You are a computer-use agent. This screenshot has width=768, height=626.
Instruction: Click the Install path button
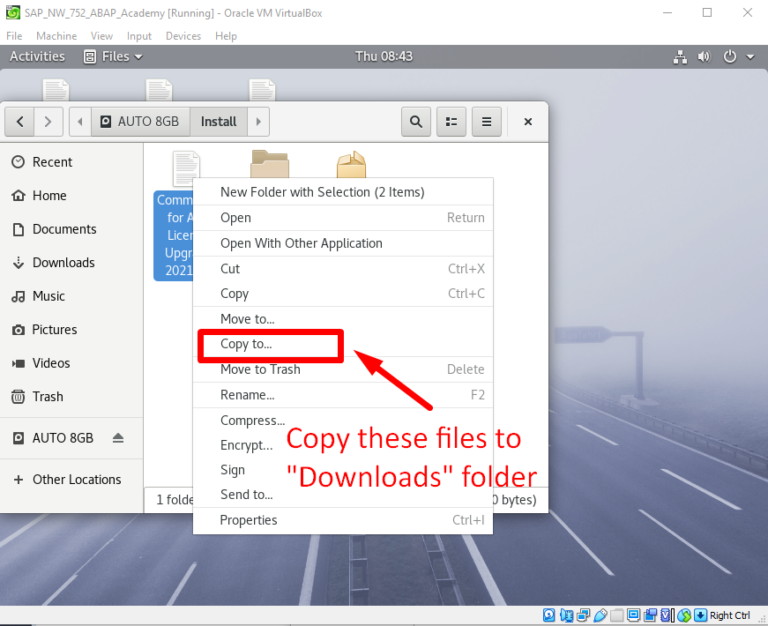click(218, 122)
